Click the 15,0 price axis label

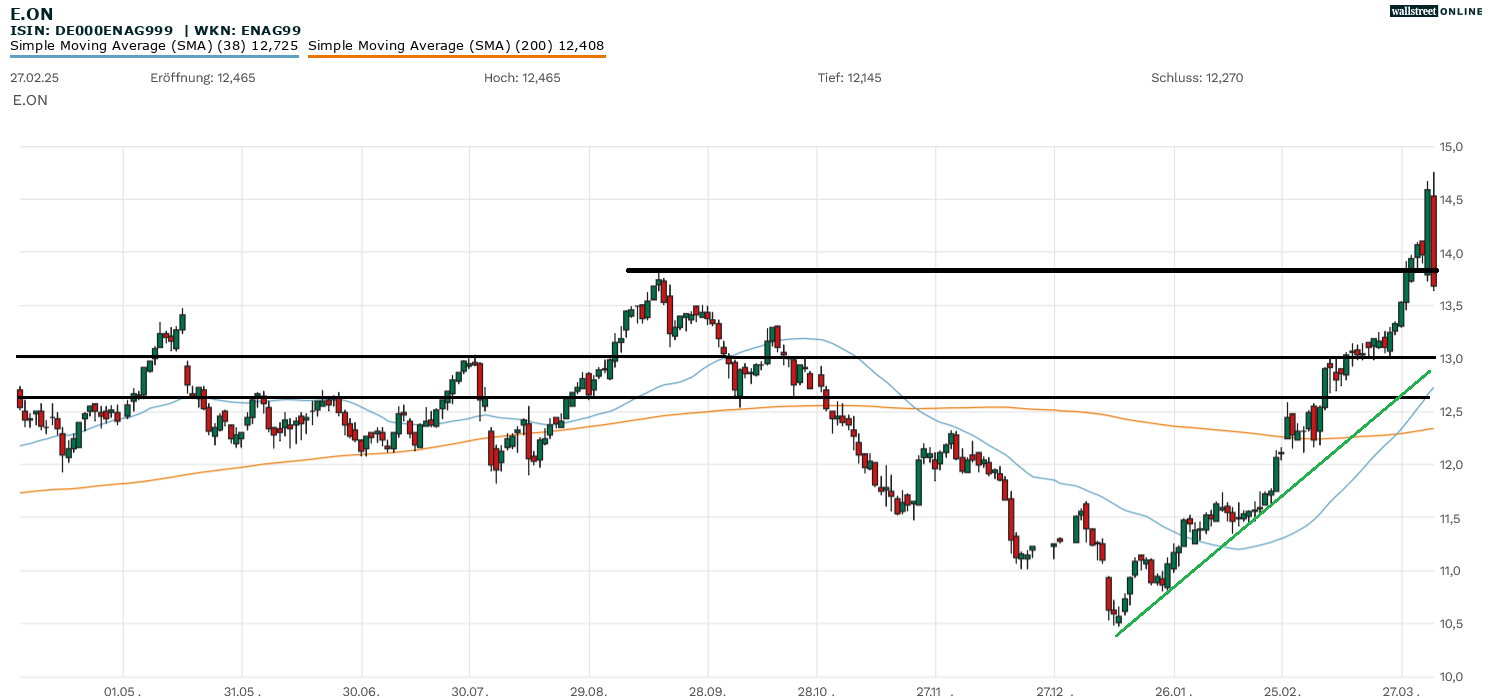pyautogui.click(x=1449, y=147)
